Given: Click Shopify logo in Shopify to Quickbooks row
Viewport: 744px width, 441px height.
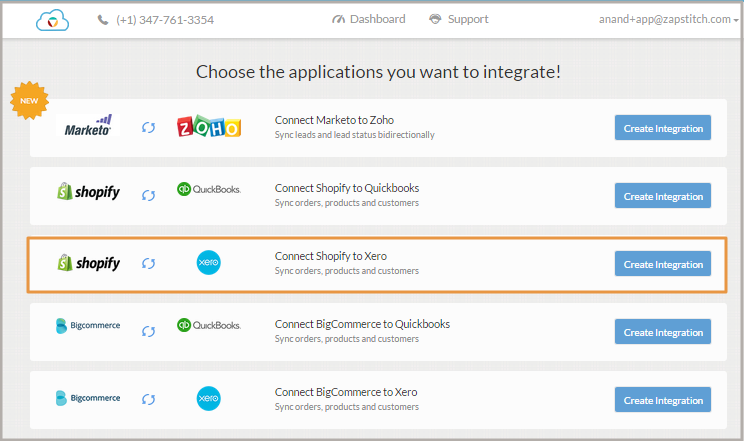Looking at the screenshot, I should tap(88, 191).
